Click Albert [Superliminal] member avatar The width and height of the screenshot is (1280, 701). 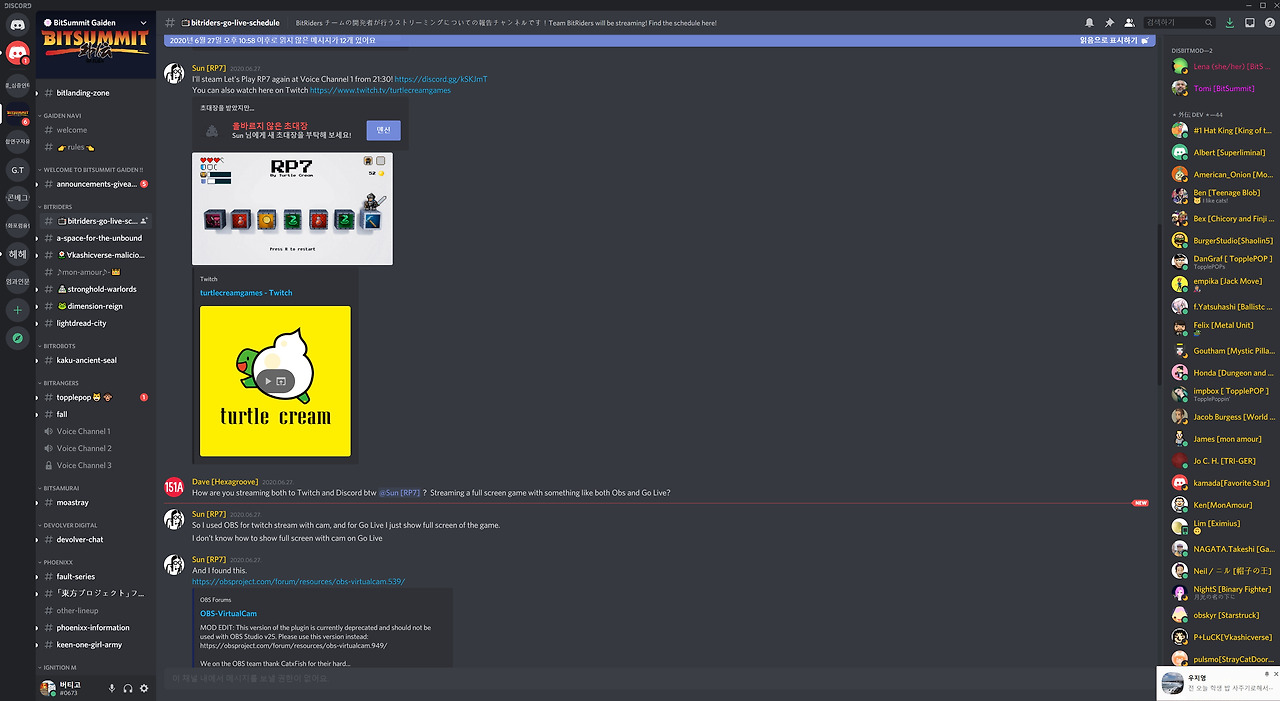click(x=1180, y=152)
